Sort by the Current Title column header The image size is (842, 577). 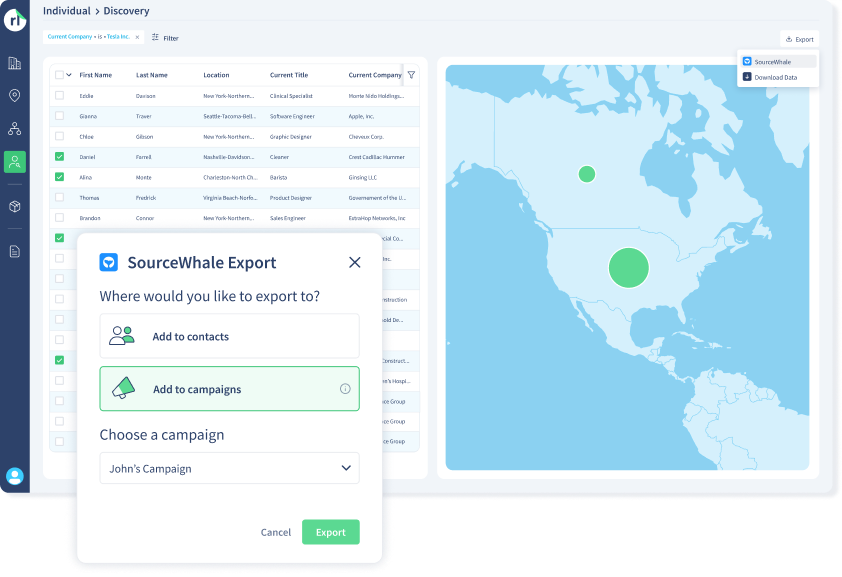pos(289,75)
